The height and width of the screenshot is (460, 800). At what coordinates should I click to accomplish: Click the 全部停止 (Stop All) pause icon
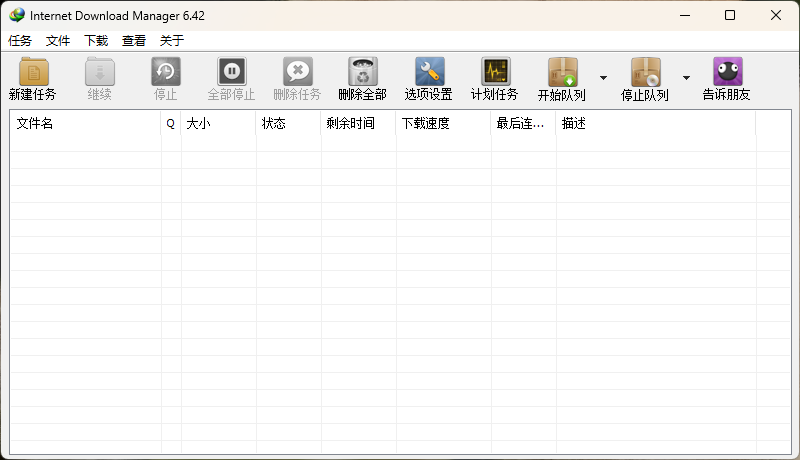(x=231, y=72)
